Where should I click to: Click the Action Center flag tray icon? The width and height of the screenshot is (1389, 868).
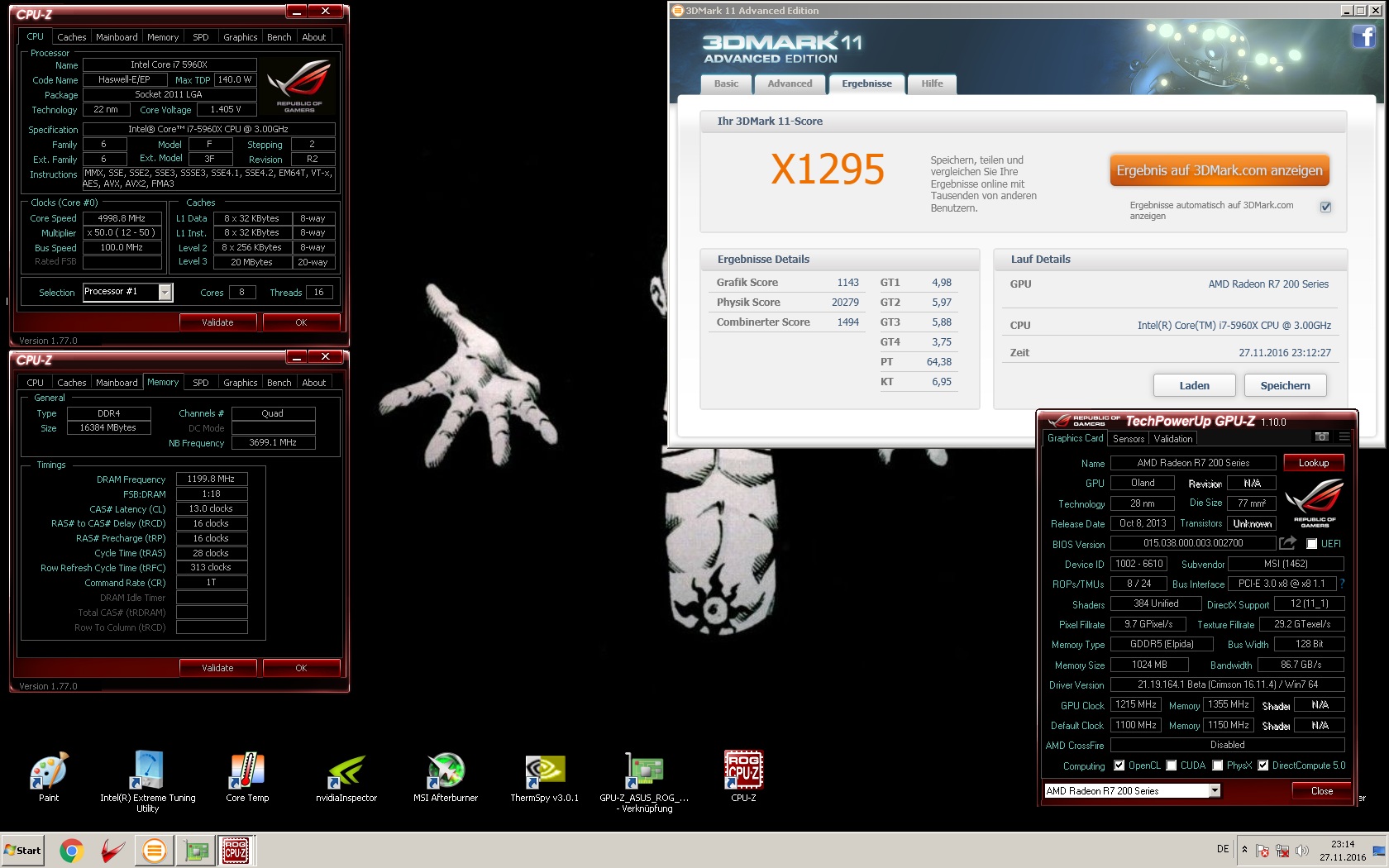point(1263,851)
